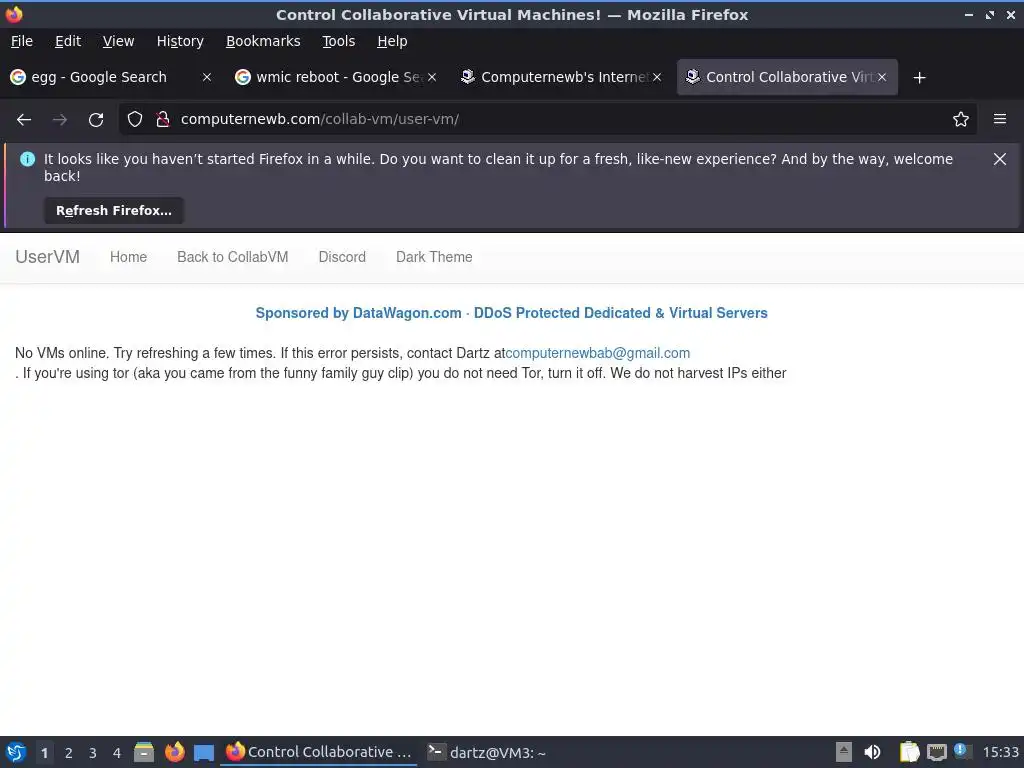Go to the Home nav link
The image size is (1024, 768).
coord(128,257)
